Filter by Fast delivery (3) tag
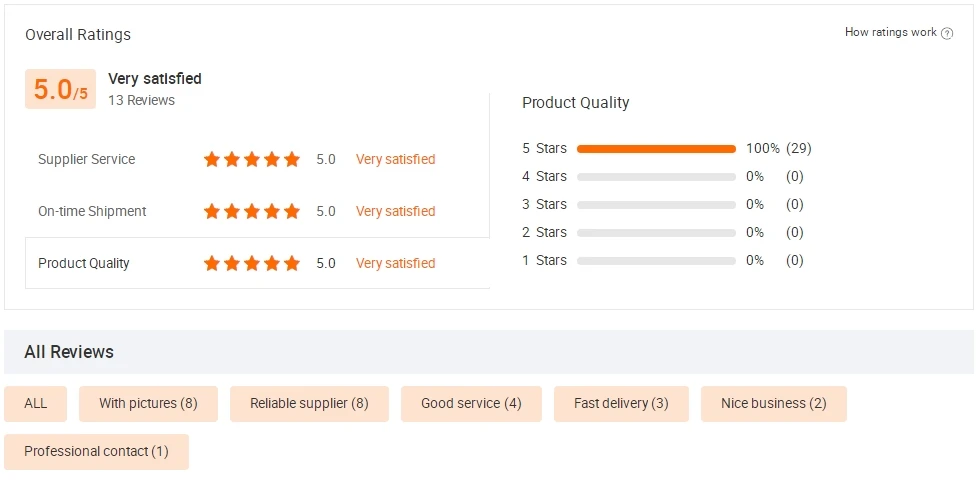The image size is (980, 485). point(621,404)
